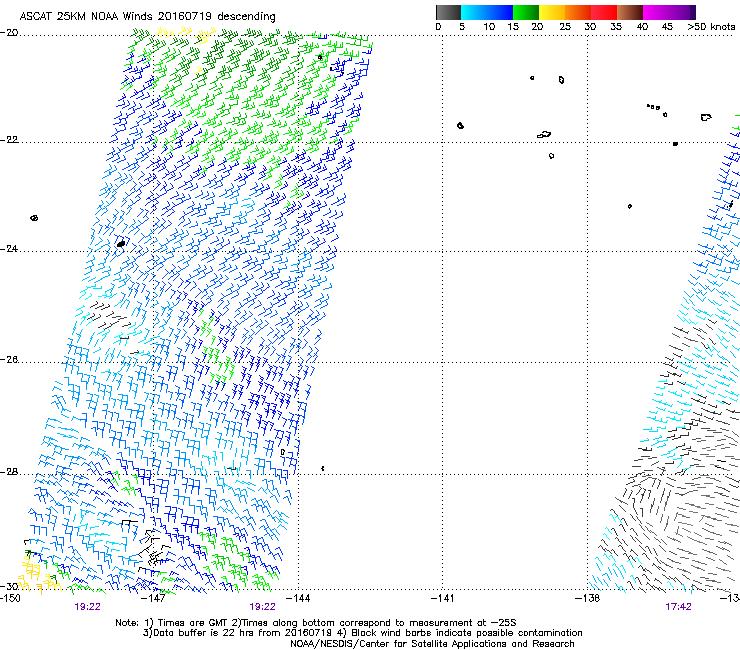Click the '>50 knots' legend label
This screenshot has height=650, width=740.
(x=711, y=27)
